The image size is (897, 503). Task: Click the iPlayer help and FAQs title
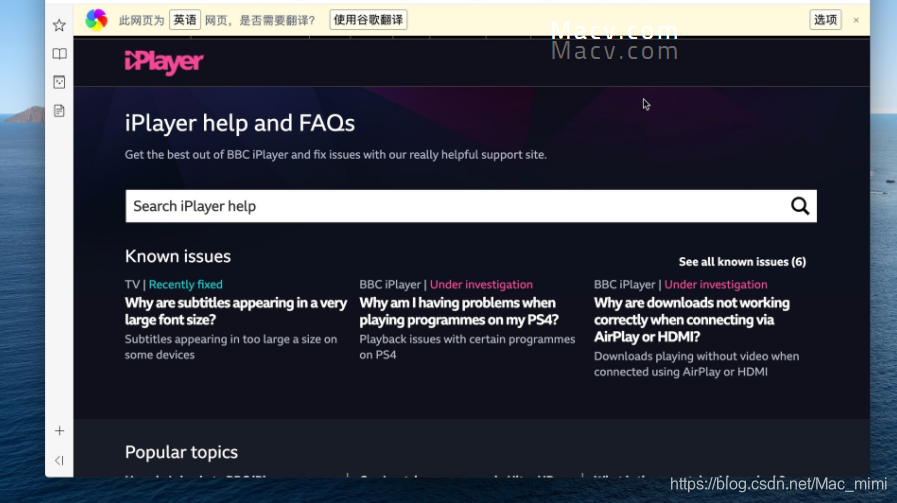[240, 123]
